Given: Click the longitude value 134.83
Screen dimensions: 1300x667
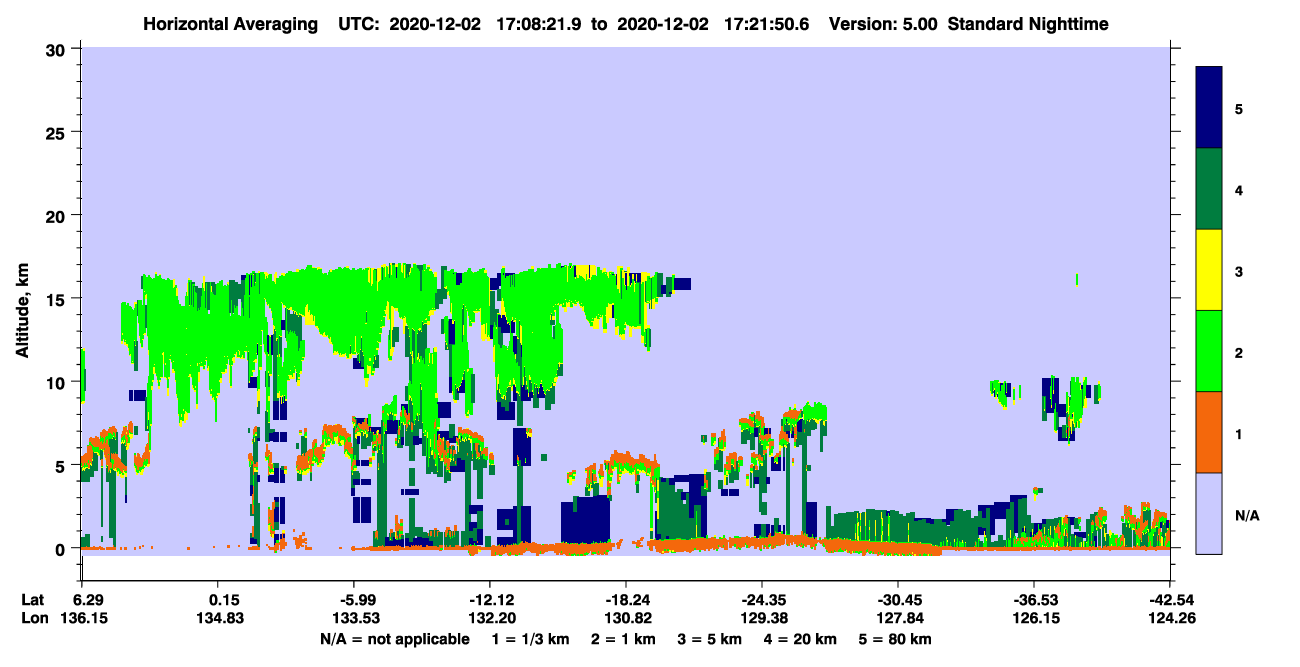Looking at the screenshot, I should coord(218,619).
